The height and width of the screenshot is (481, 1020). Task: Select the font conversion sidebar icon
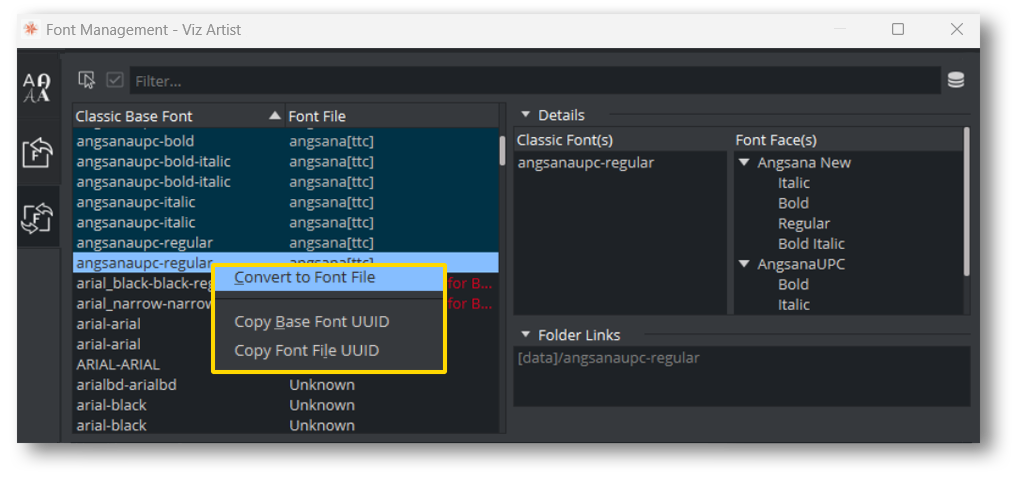(x=37, y=217)
